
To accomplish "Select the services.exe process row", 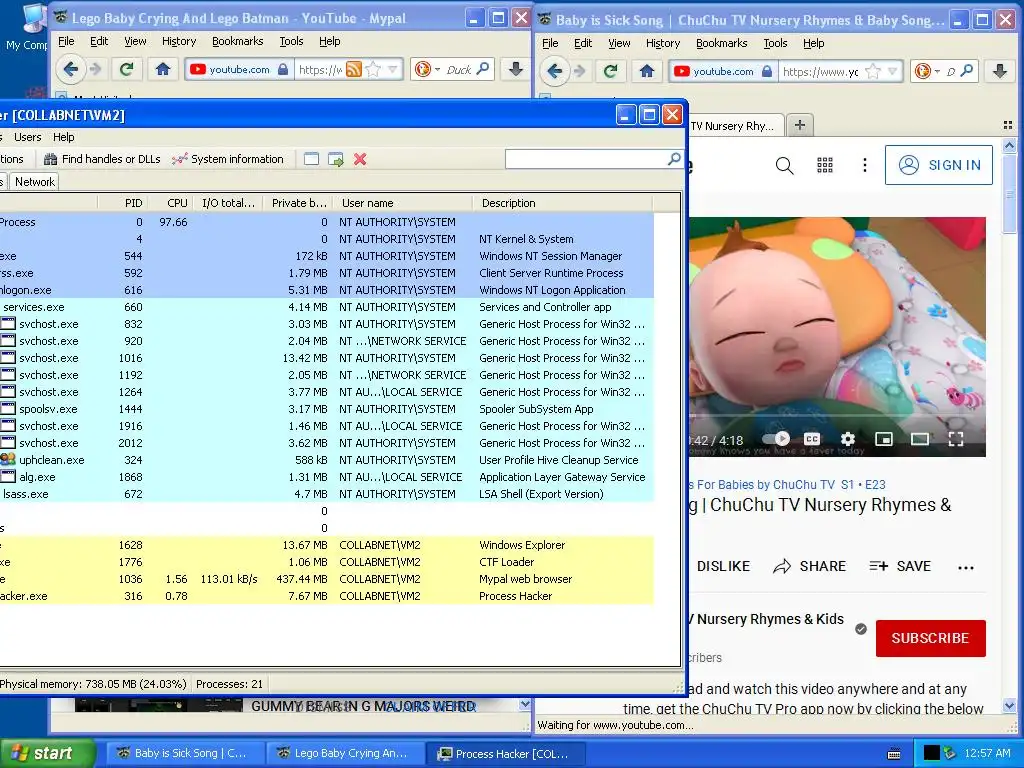I will coord(327,308).
